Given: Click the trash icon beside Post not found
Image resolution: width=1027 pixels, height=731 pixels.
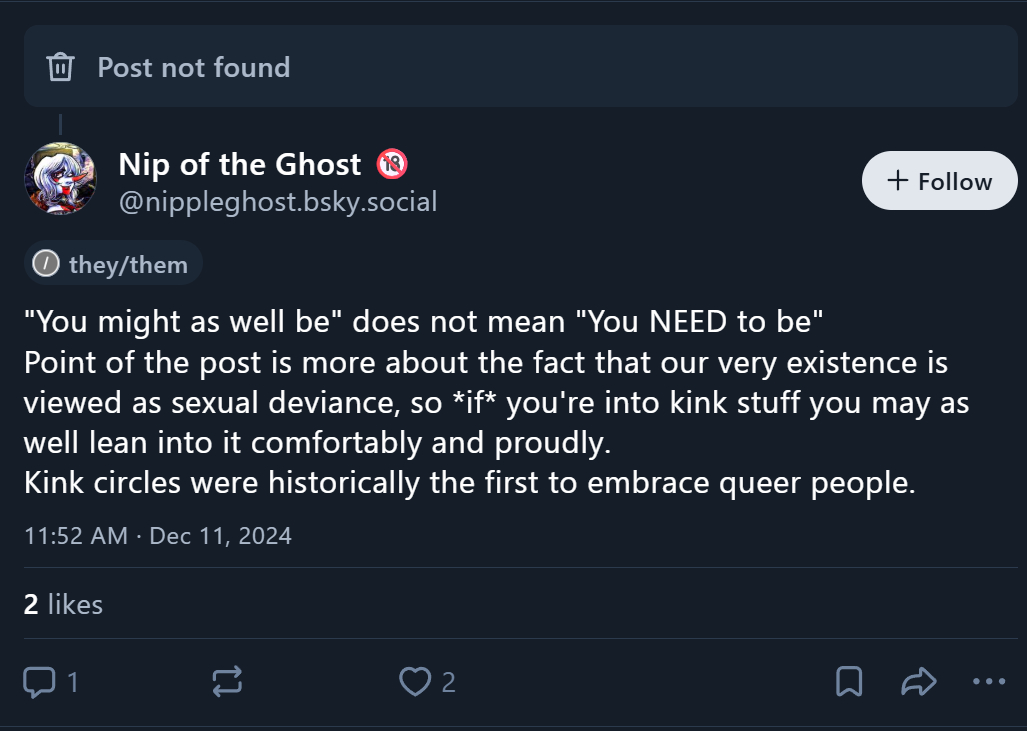Looking at the screenshot, I should (x=60, y=67).
